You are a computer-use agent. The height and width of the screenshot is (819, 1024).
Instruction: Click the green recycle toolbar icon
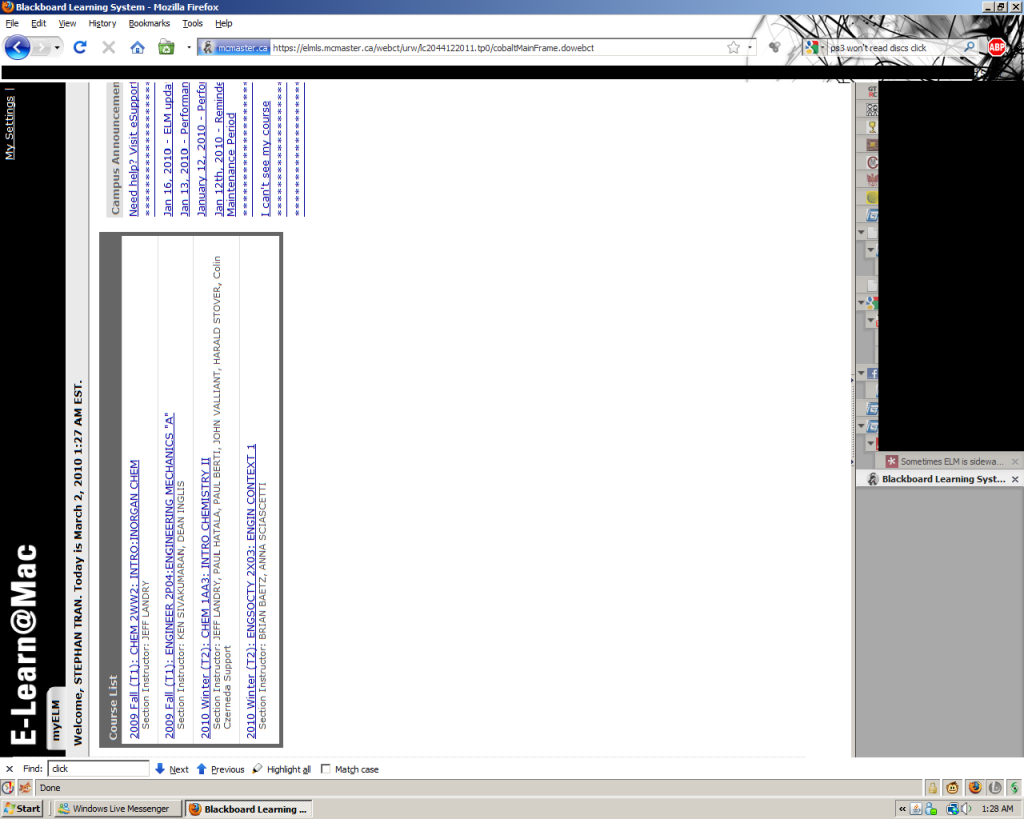pos(166,48)
